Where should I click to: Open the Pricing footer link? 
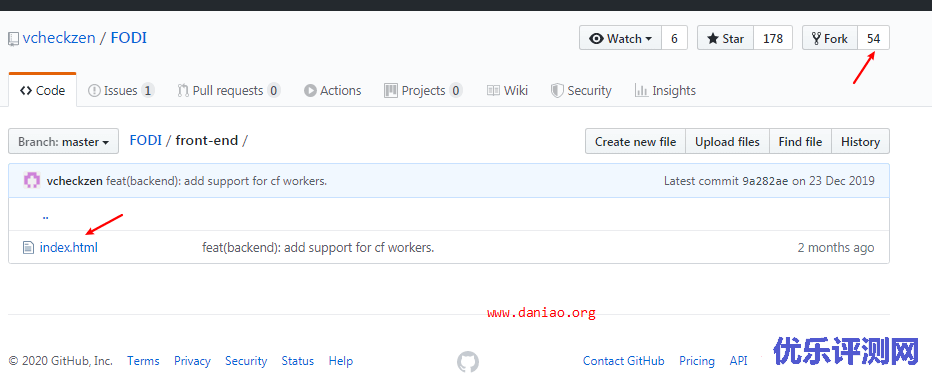click(x=697, y=361)
